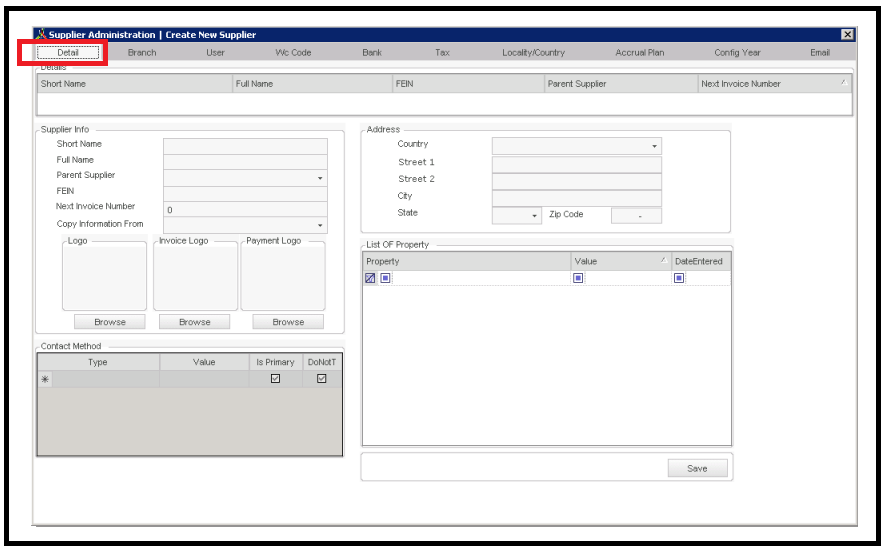Click the sort arrow in Next Invoice Number header

tap(844, 82)
